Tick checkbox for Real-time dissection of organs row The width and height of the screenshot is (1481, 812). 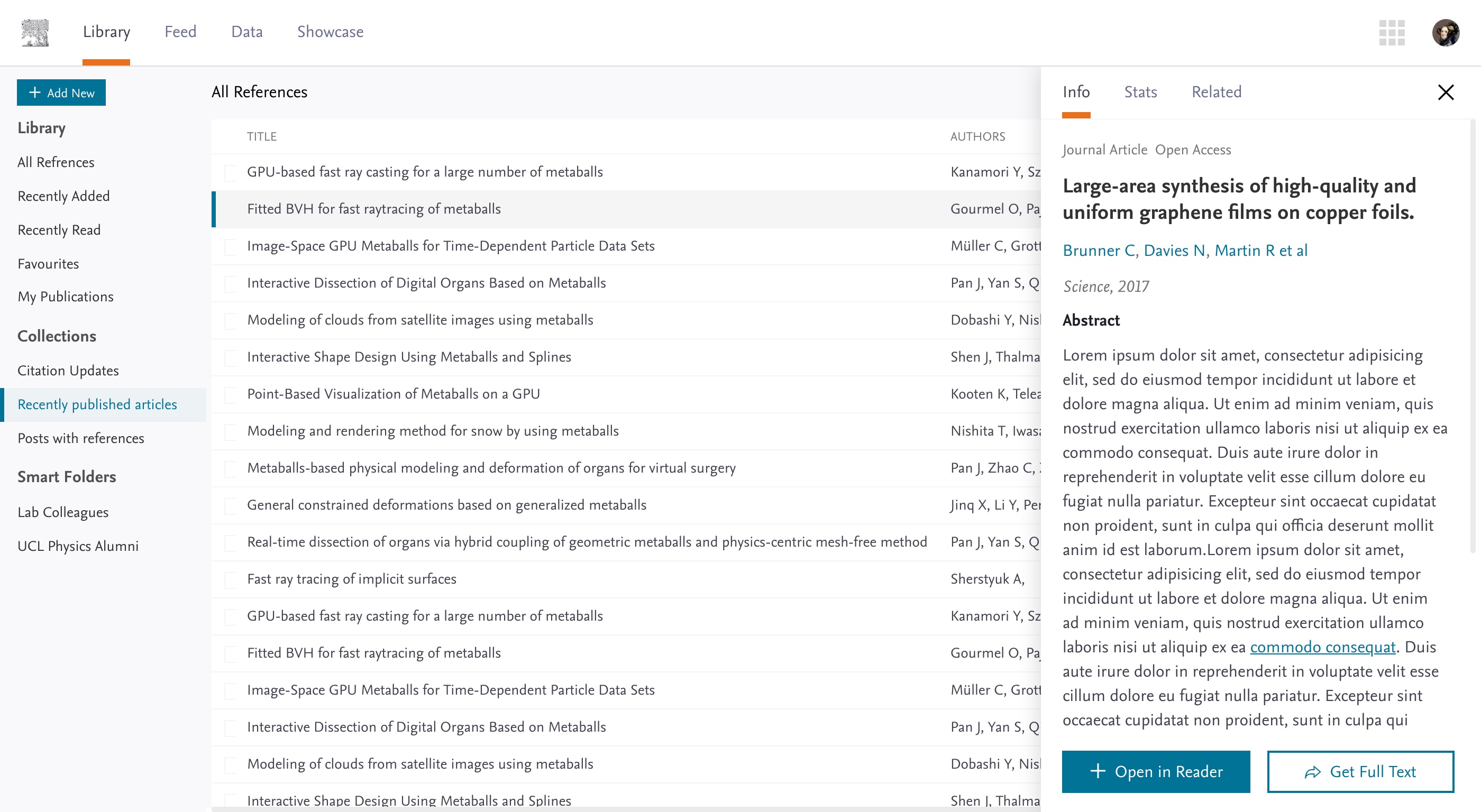230,542
